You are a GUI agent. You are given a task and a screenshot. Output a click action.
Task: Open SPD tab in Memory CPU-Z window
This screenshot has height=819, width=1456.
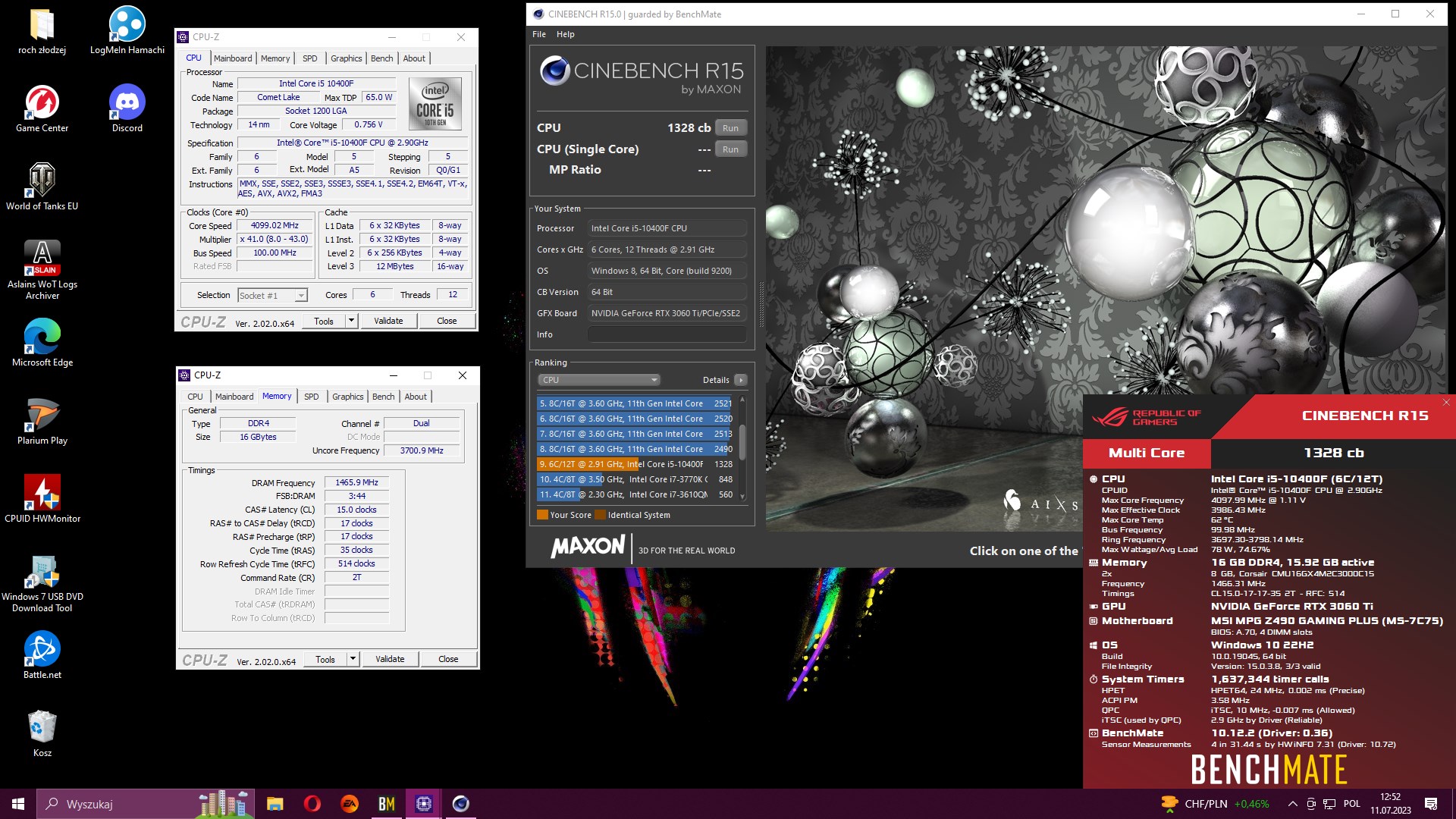pos(312,397)
